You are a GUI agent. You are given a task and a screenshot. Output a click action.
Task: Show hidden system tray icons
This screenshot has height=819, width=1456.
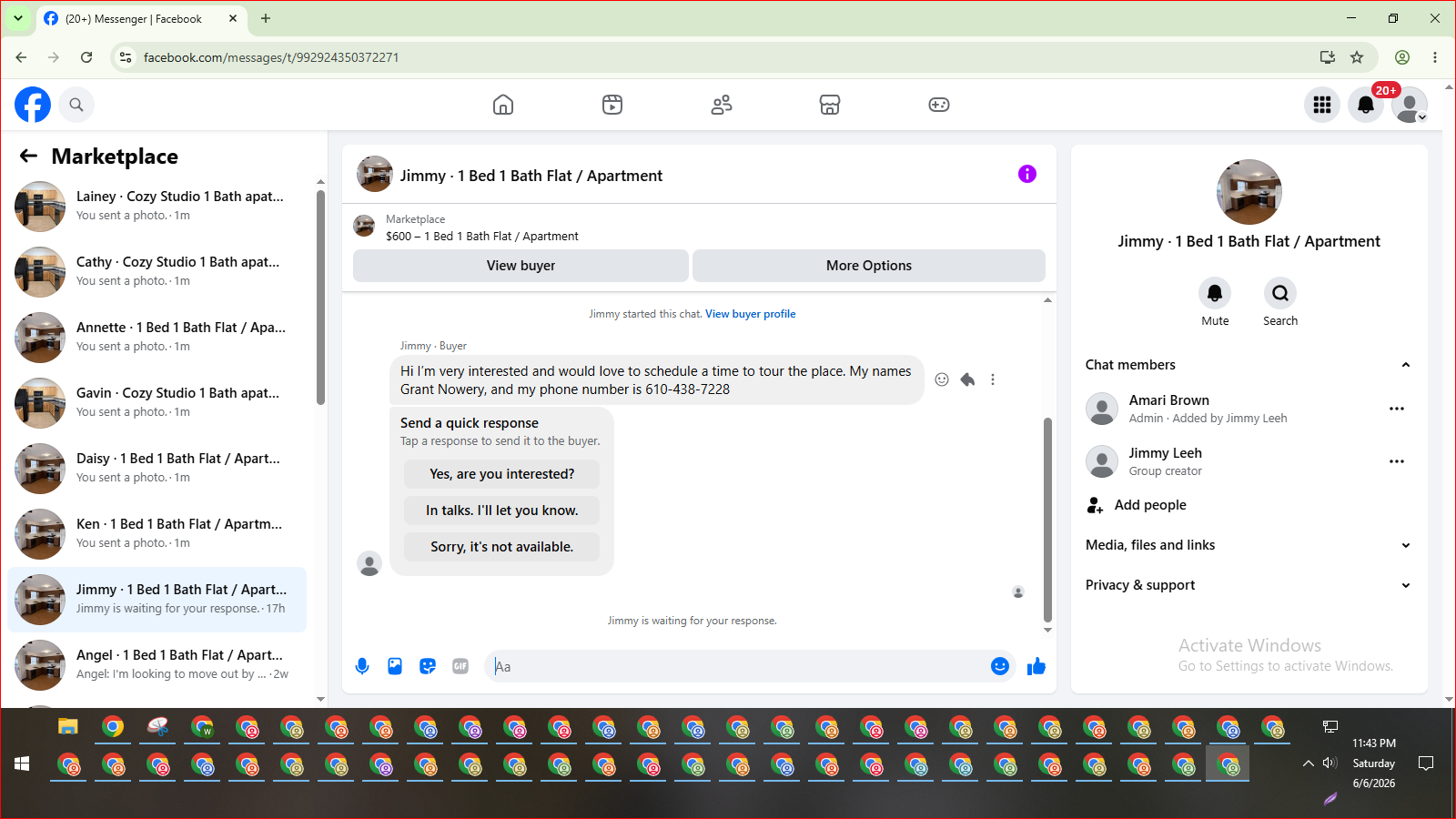click(x=1308, y=763)
